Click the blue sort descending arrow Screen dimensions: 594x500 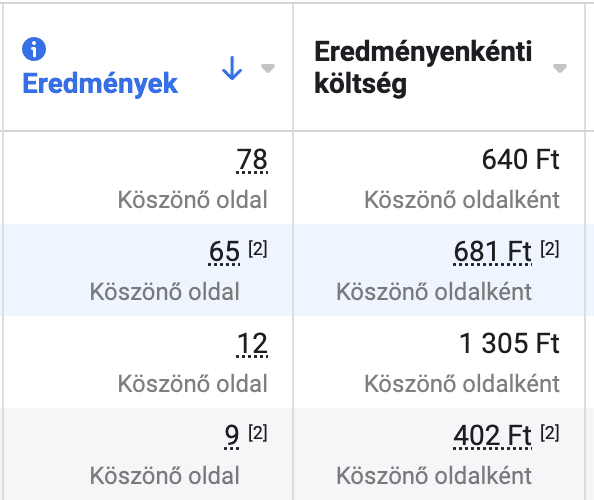pyautogui.click(x=232, y=68)
